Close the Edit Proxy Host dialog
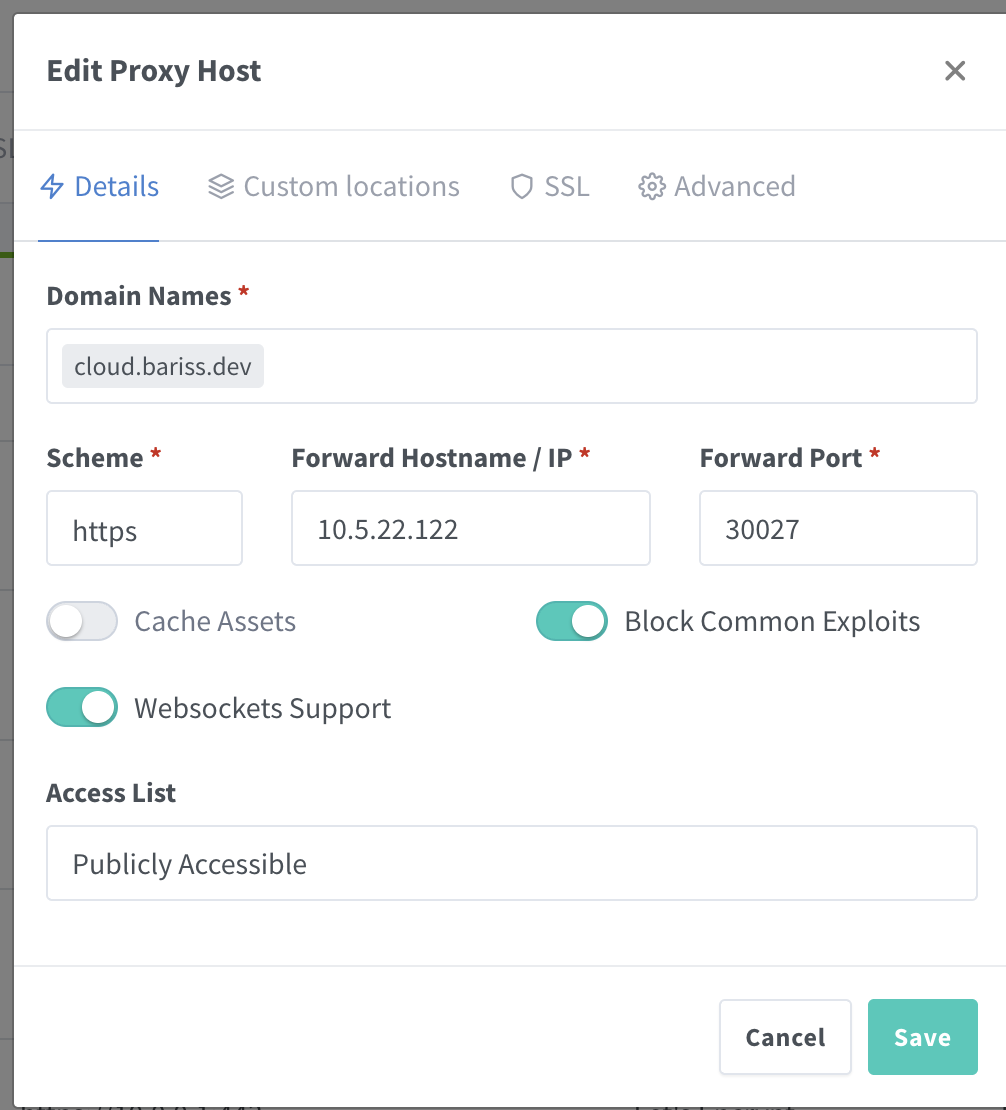Screen dimensions: 1006x1110 (955, 71)
